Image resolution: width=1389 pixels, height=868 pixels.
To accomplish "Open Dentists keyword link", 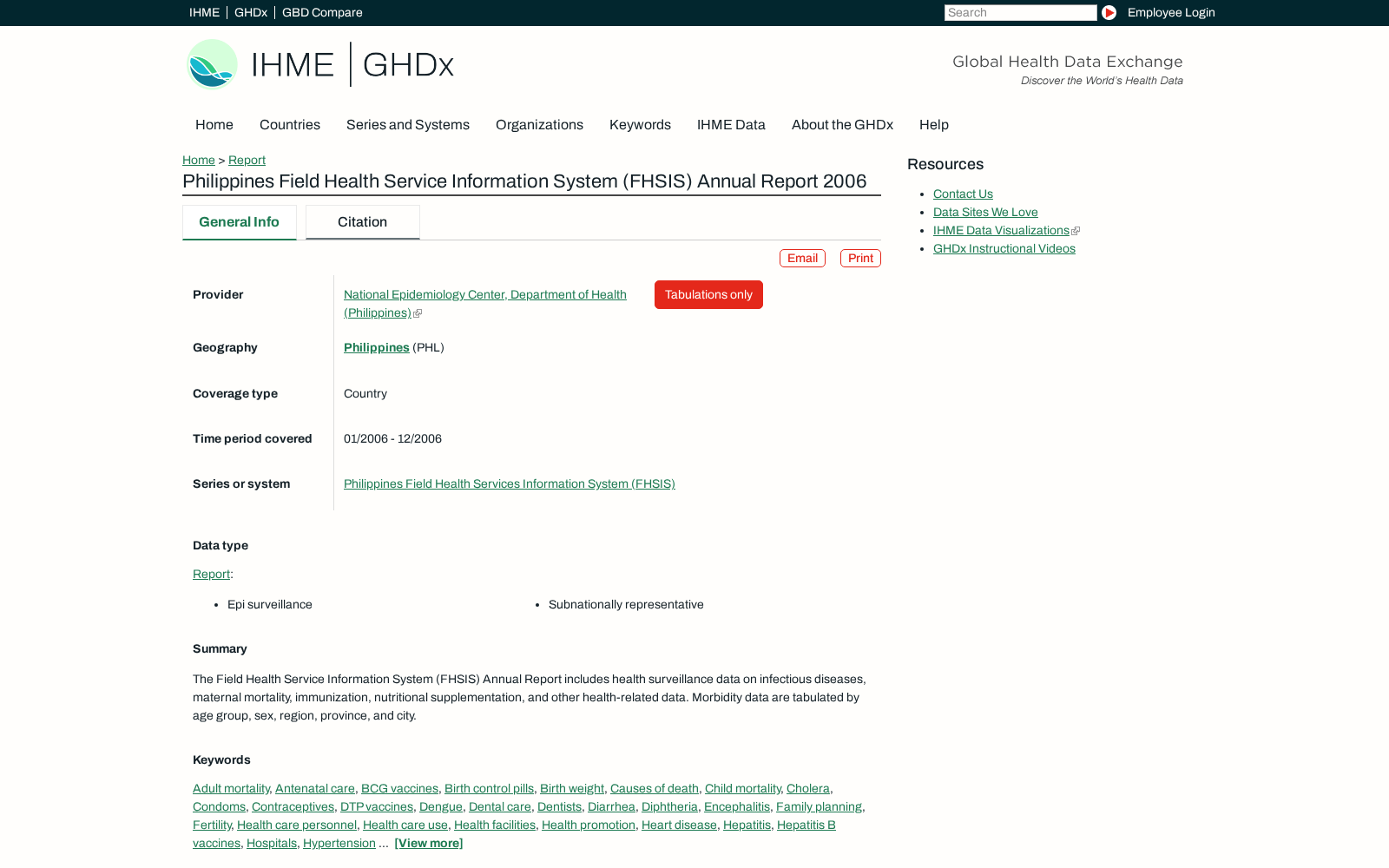I will click(559, 806).
